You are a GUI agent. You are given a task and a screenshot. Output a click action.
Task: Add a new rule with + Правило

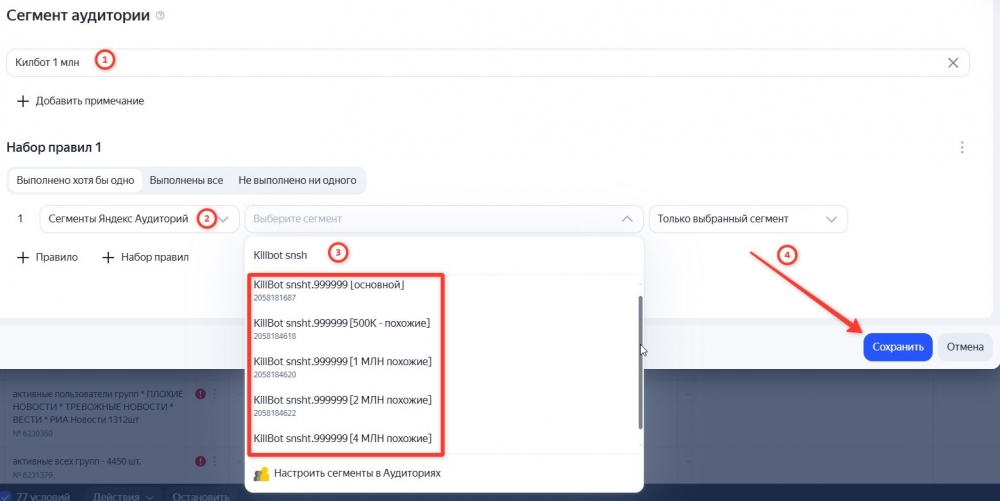point(47,258)
